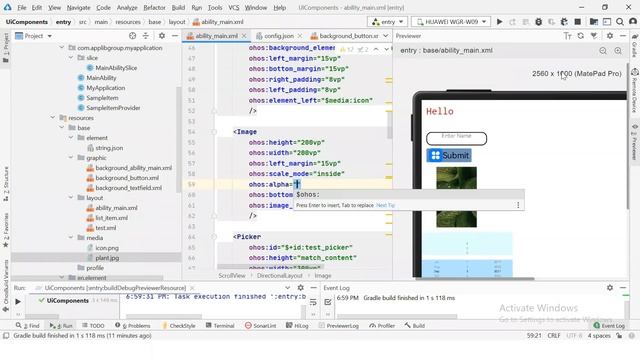Open the Problems tool window

click(x=133, y=325)
